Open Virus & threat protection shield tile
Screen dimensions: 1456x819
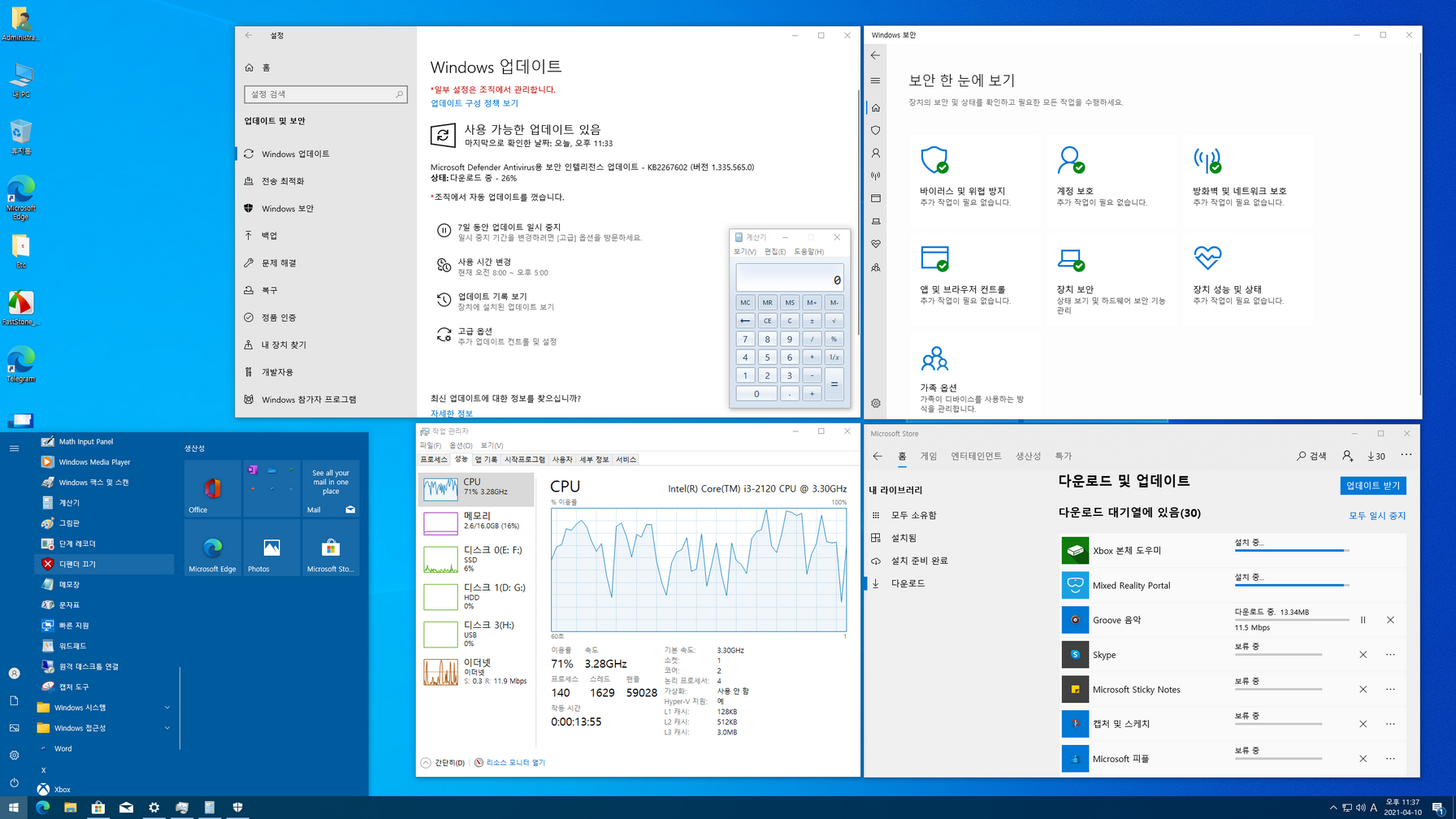[x=976, y=180]
